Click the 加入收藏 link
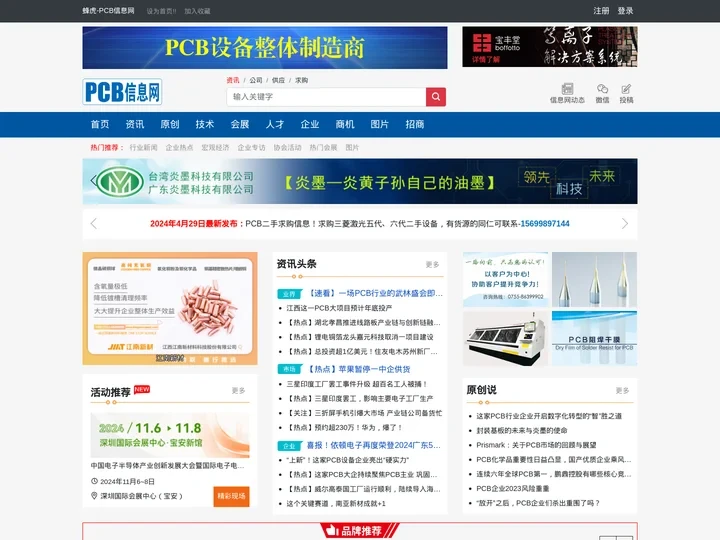Screen dimensions: 720x540 (x=197, y=11)
